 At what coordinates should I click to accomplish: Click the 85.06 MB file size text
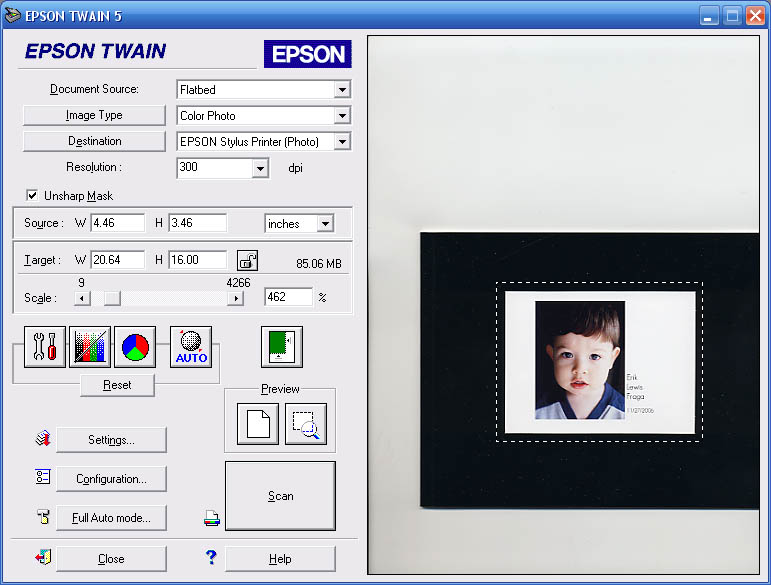319,263
